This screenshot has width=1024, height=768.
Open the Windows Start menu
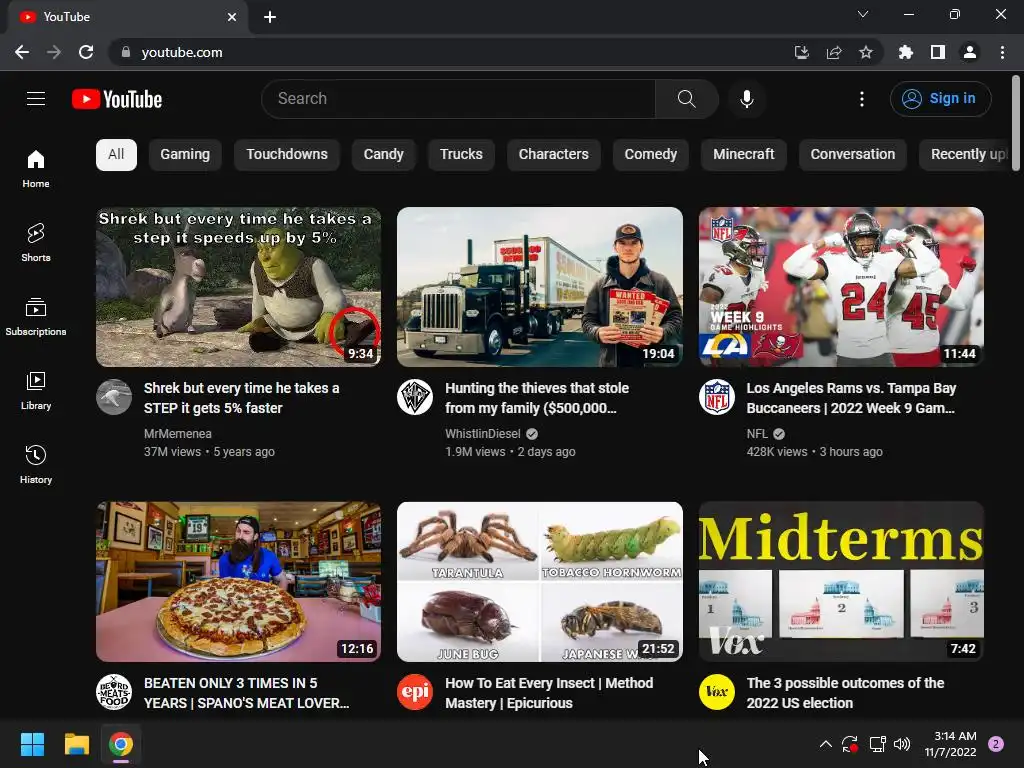click(x=32, y=744)
